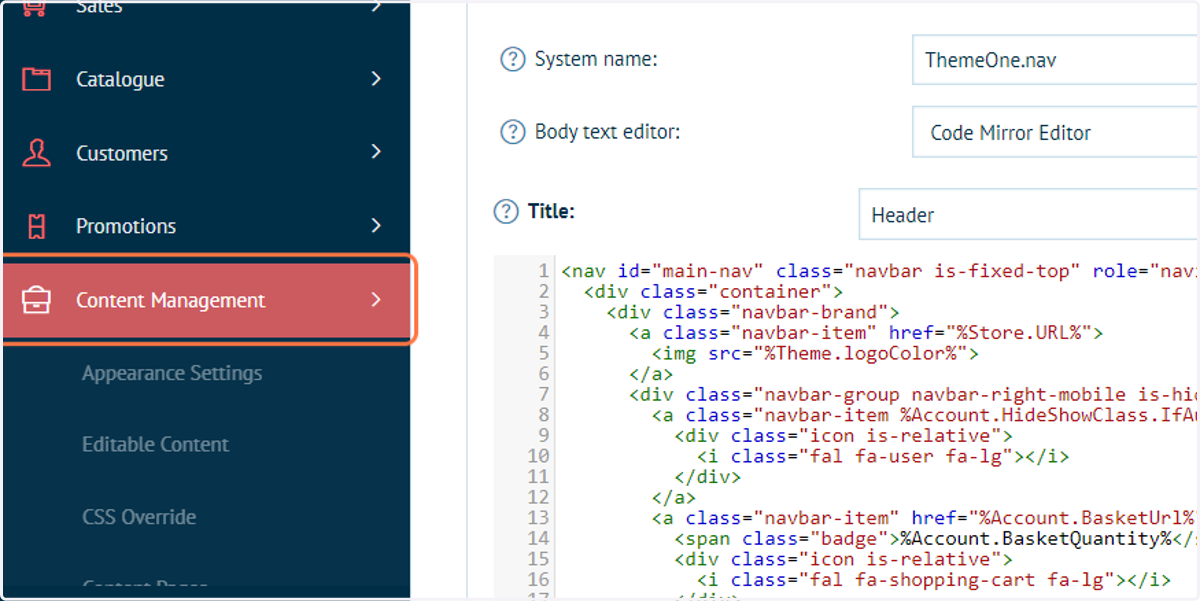
Task: Expand the Sales menu chevron
Action: [376, 7]
